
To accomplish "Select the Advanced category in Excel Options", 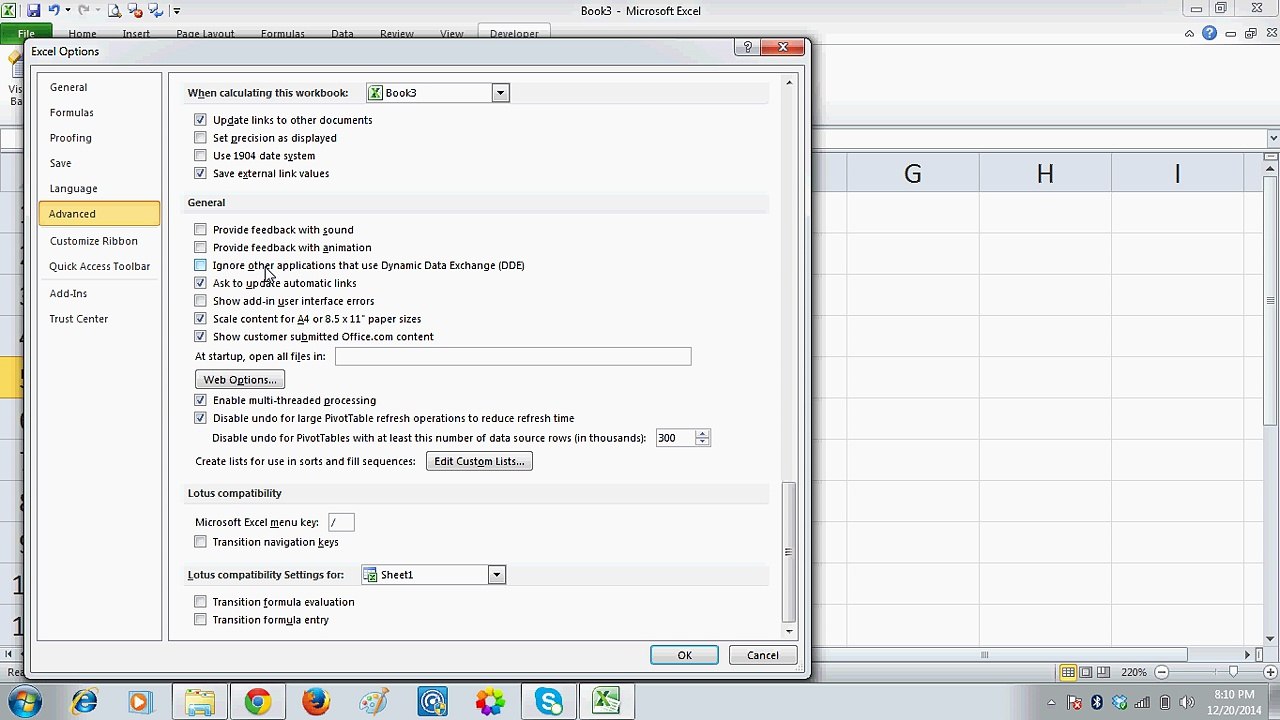I will tap(99, 214).
